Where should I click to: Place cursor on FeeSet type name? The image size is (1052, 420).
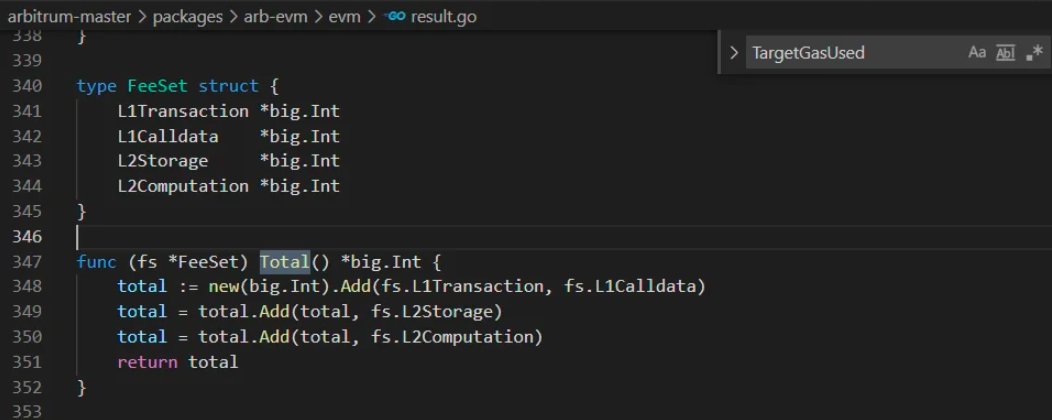(x=158, y=86)
